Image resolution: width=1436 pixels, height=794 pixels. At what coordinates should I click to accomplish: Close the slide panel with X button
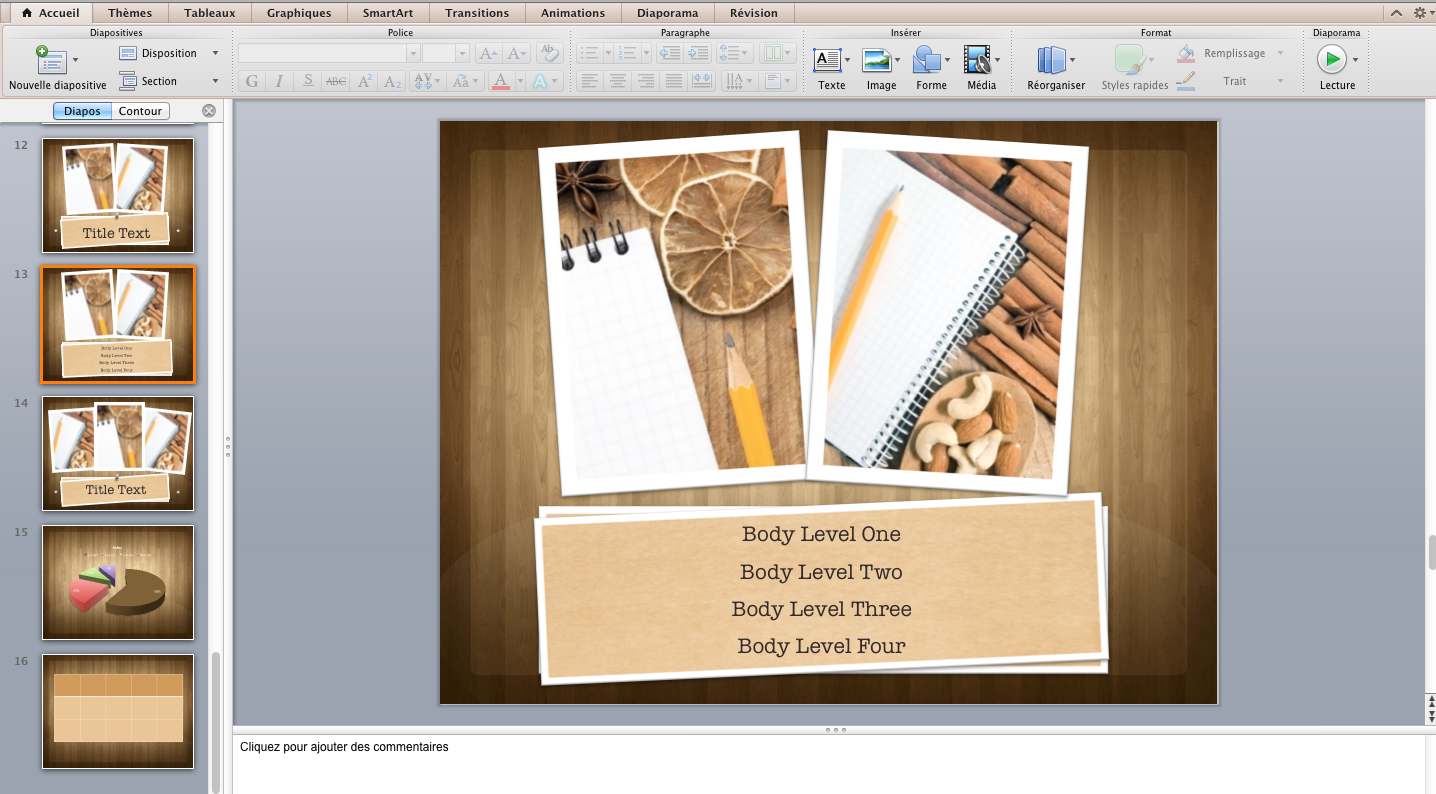click(208, 111)
